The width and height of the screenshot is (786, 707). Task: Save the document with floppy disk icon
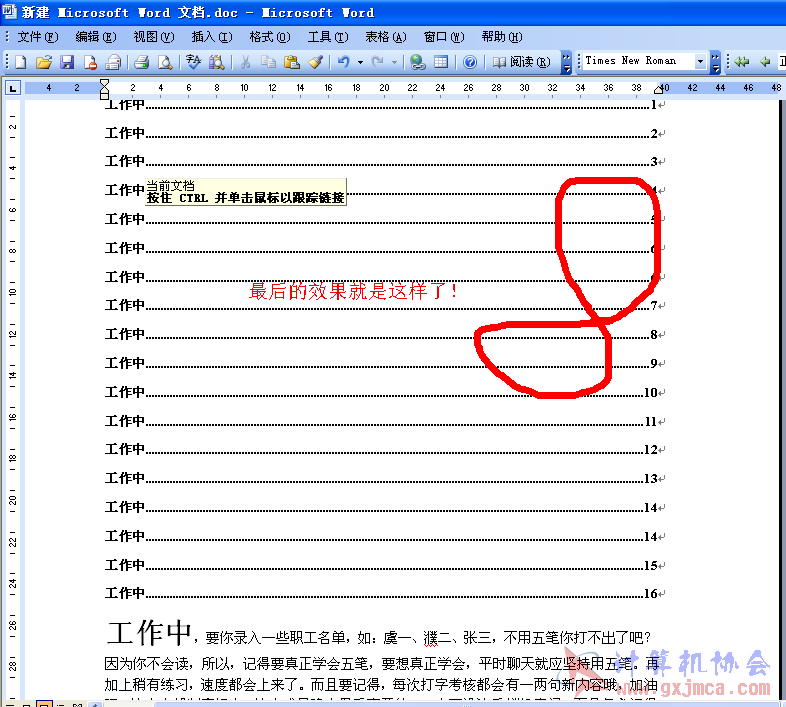tap(67, 62)
